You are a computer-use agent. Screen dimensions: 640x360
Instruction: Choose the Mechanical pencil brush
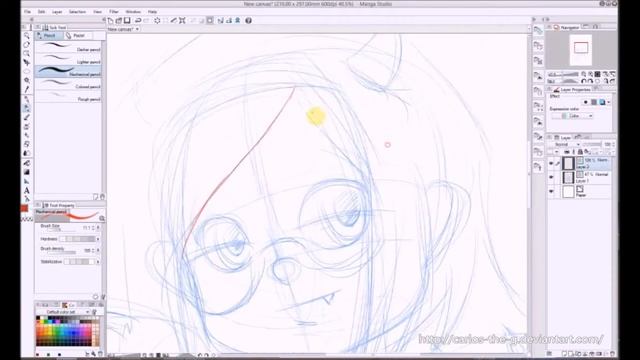tap(68, 72)
